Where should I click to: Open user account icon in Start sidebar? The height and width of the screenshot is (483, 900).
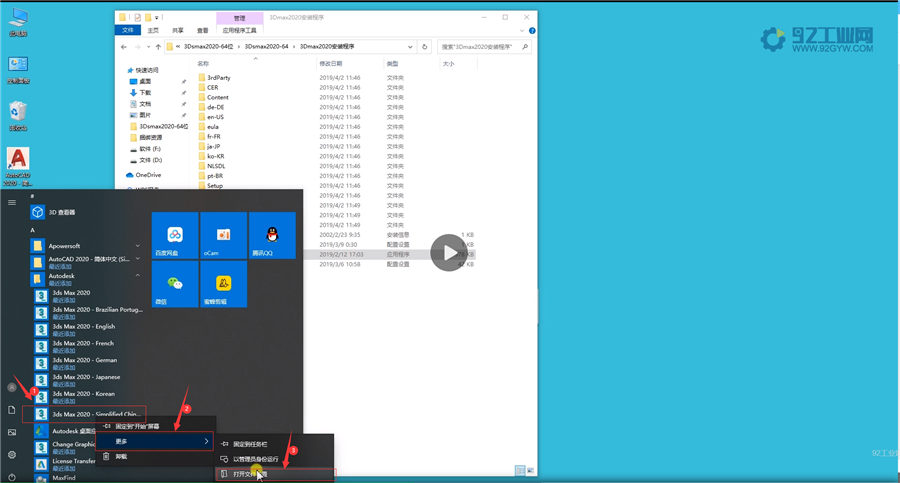point(11,388)
